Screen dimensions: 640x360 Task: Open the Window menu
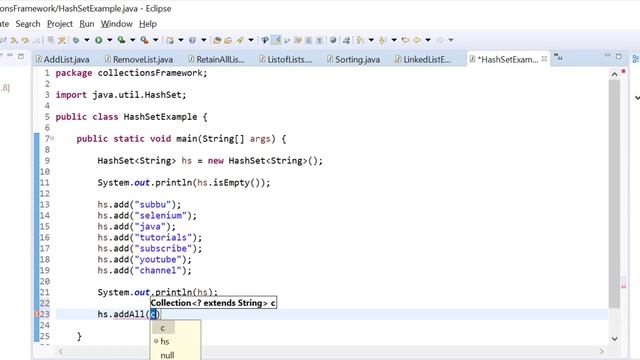point(117,24)
